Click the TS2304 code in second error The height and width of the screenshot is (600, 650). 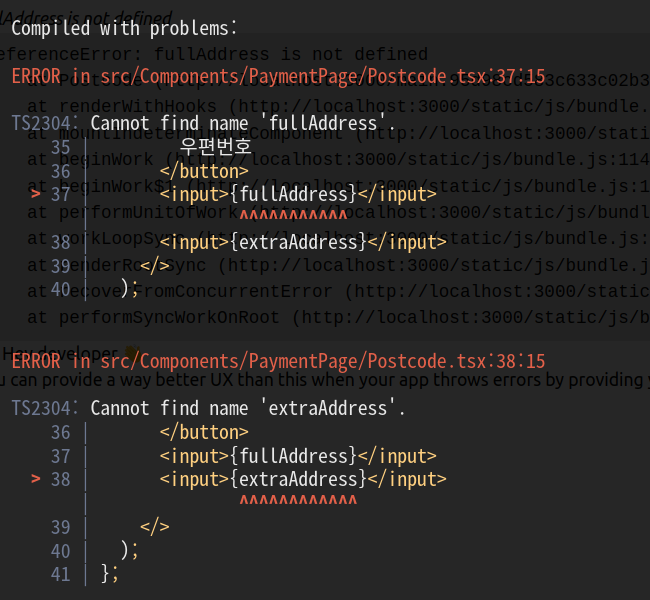pos(44,408)
